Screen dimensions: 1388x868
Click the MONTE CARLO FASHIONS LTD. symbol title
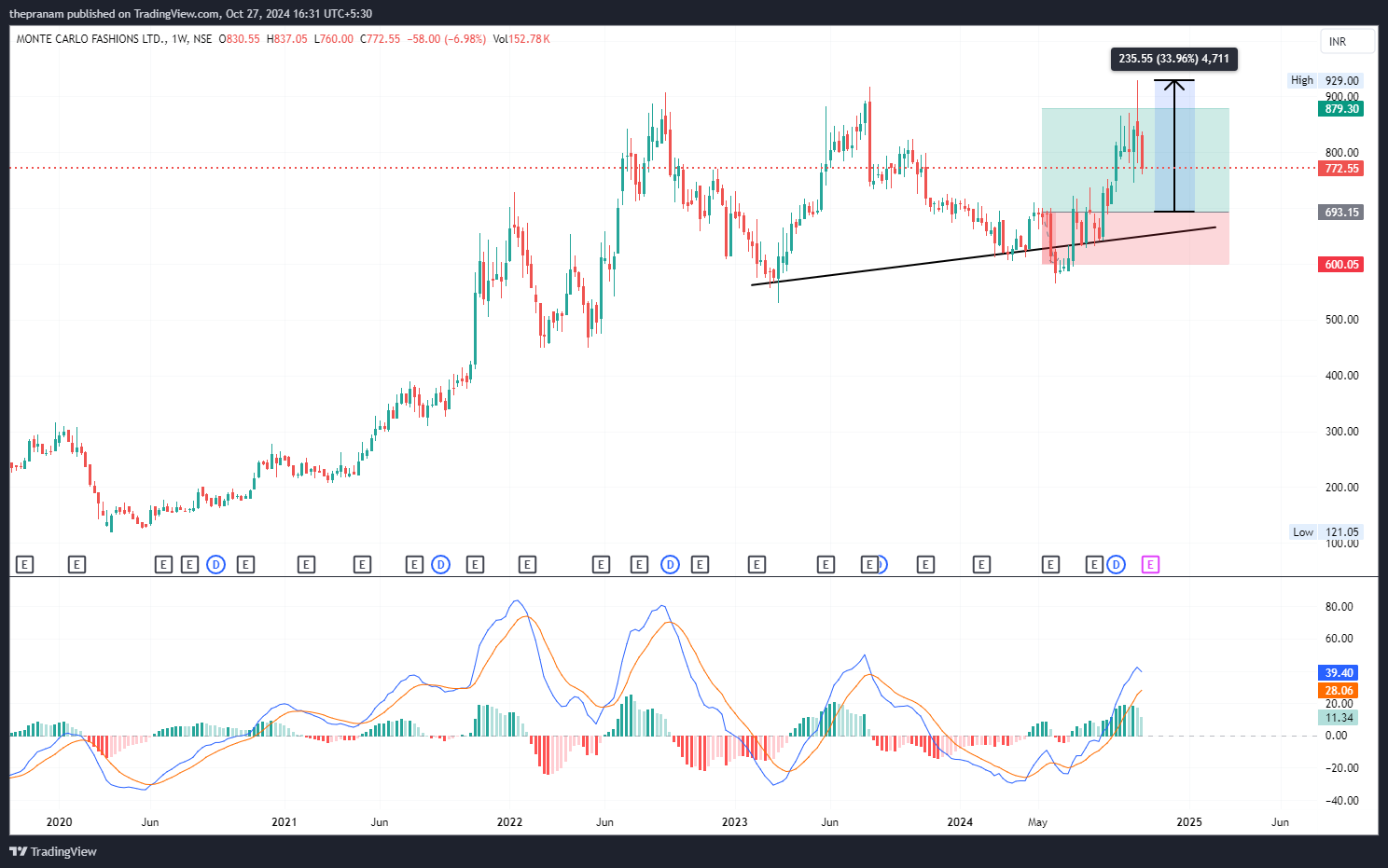(x=91, y=39)
